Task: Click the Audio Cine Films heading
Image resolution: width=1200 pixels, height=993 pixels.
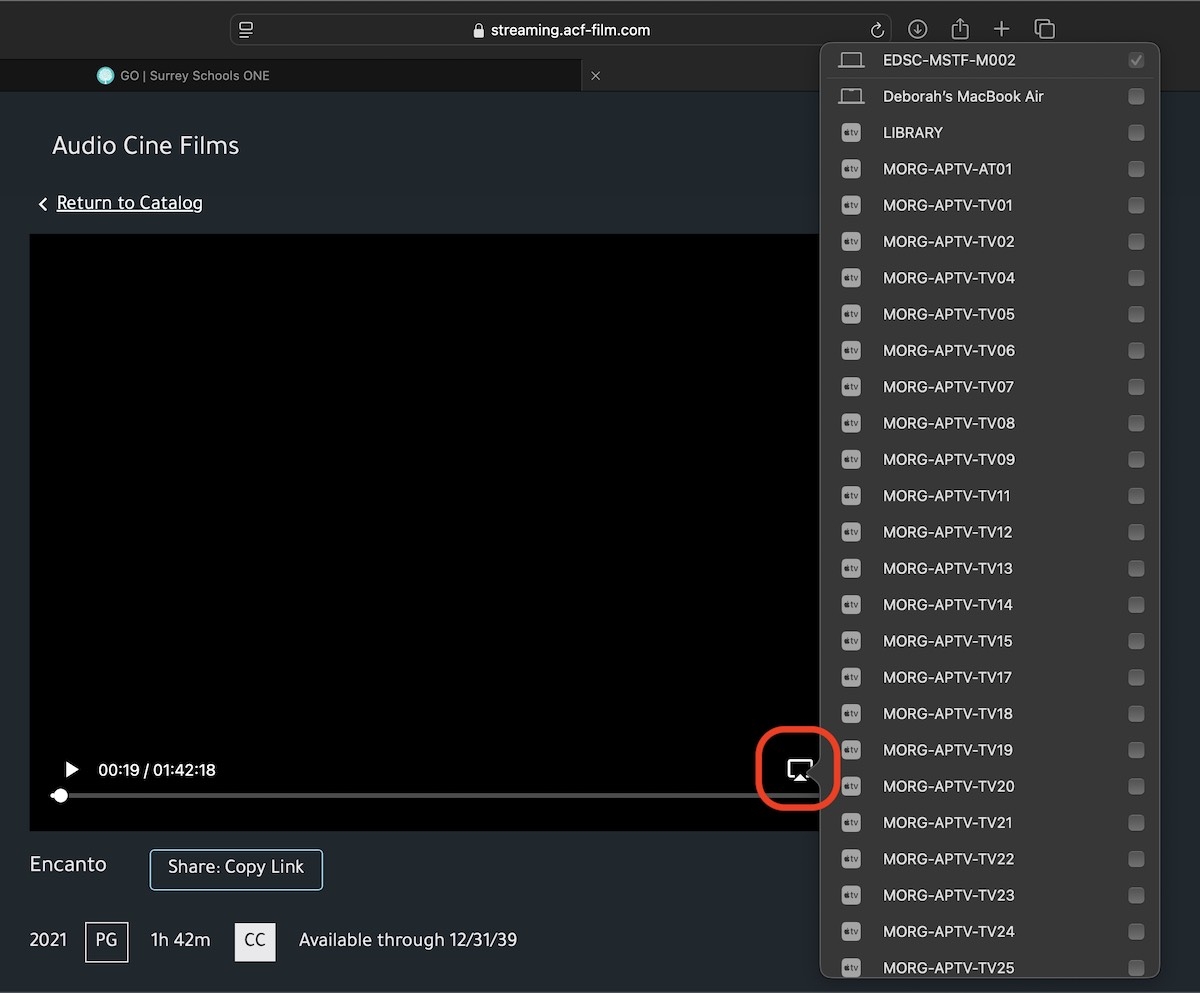Action: pyautogui.click(x=146, y=146)
